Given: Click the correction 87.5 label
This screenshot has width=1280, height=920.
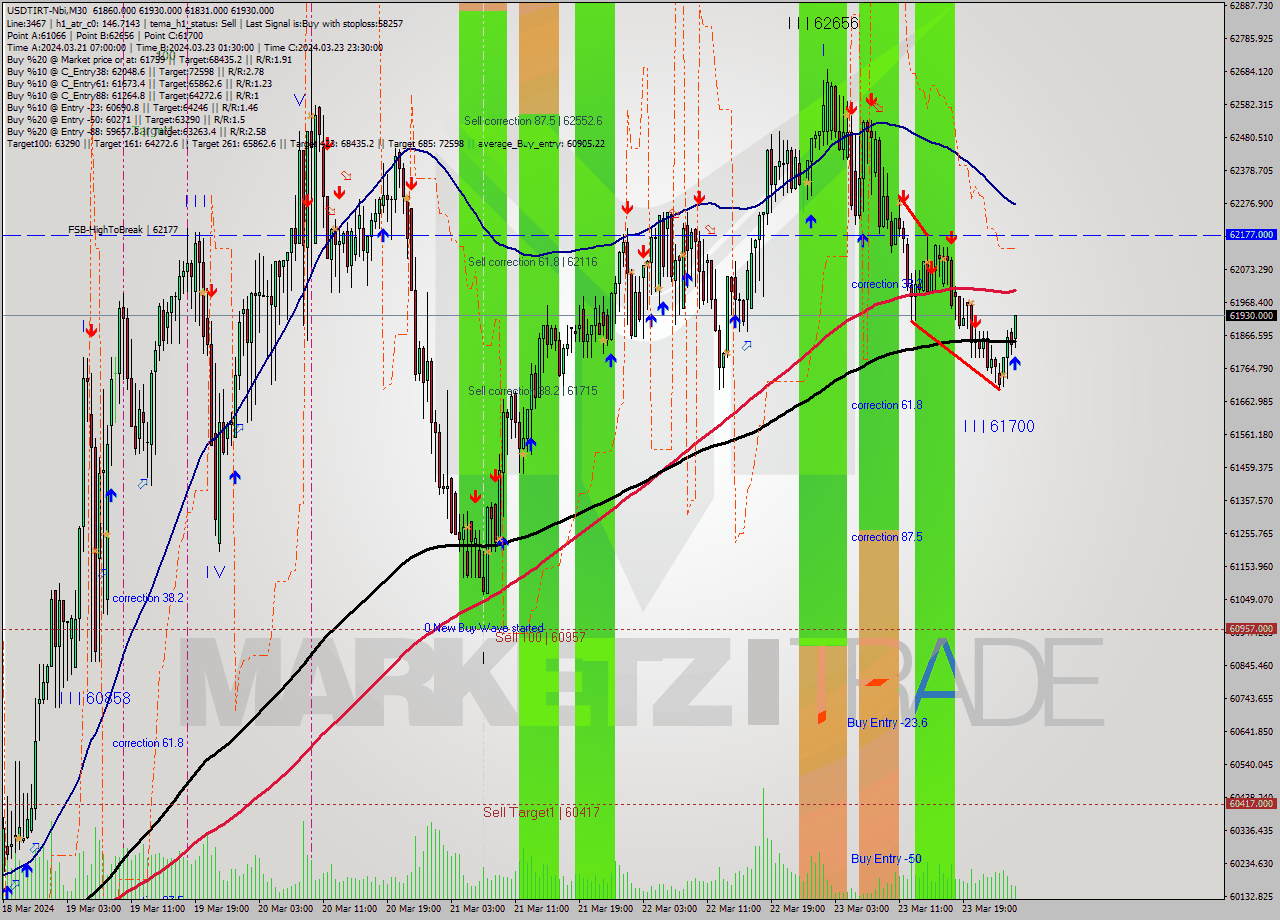Looking at the screenshot, I should 887,537.
